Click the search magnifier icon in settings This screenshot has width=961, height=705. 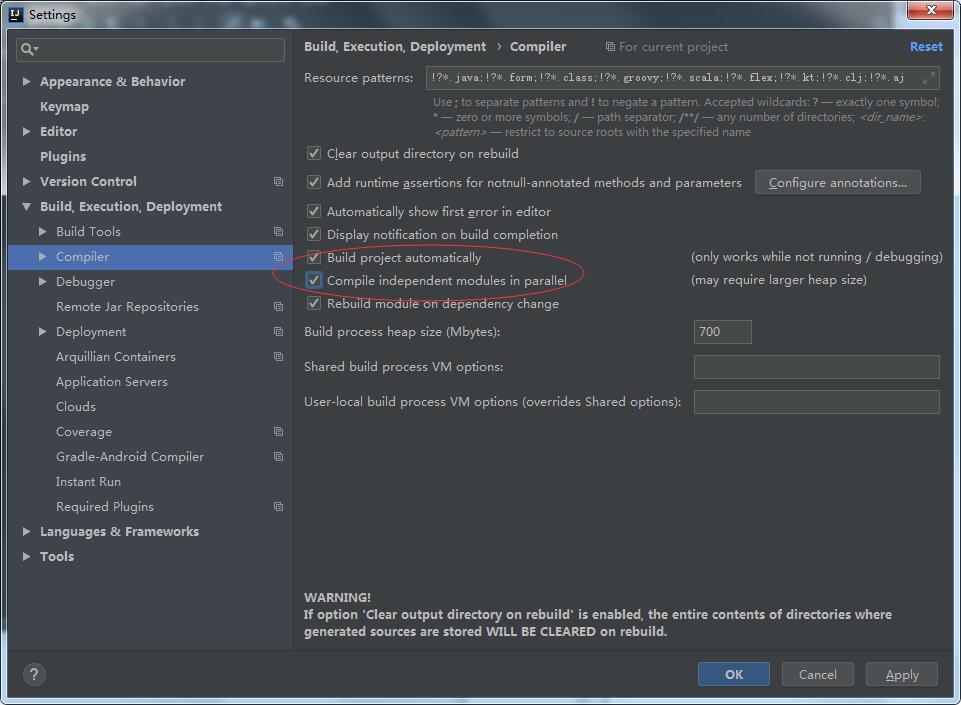click(29, 49)
